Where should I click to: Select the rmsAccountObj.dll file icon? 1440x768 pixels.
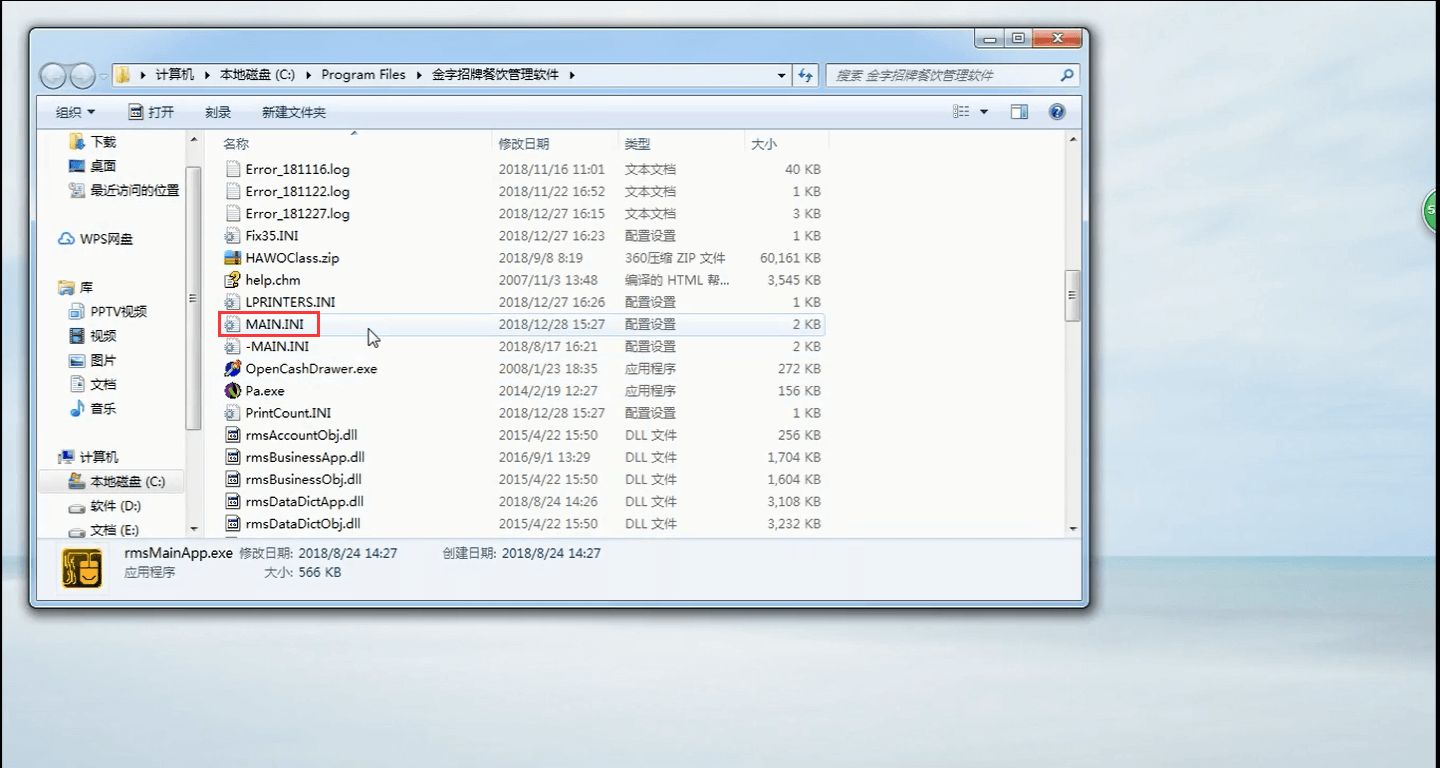232,435
